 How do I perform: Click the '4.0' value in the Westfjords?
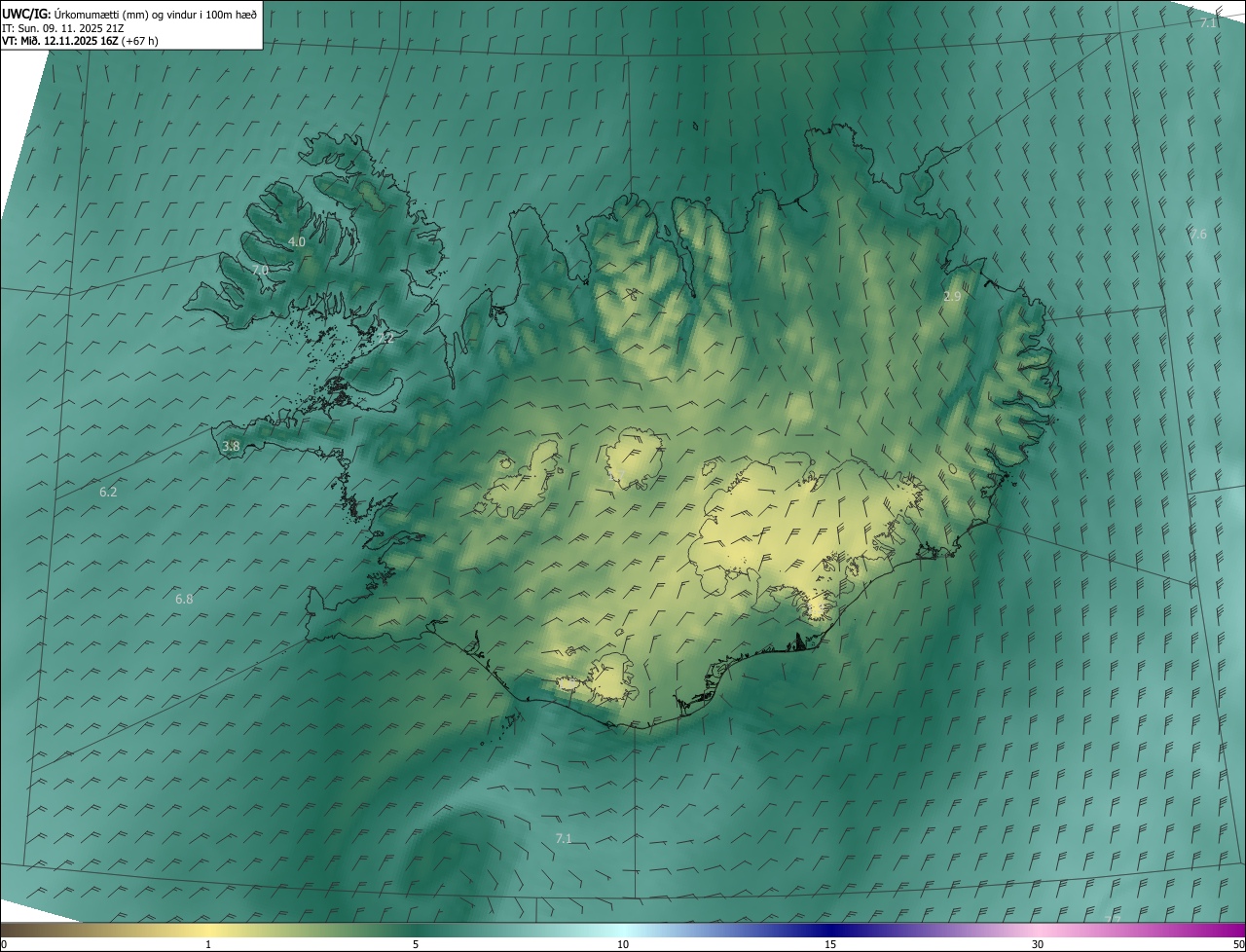pyautogui.click(x=296, y=241)
